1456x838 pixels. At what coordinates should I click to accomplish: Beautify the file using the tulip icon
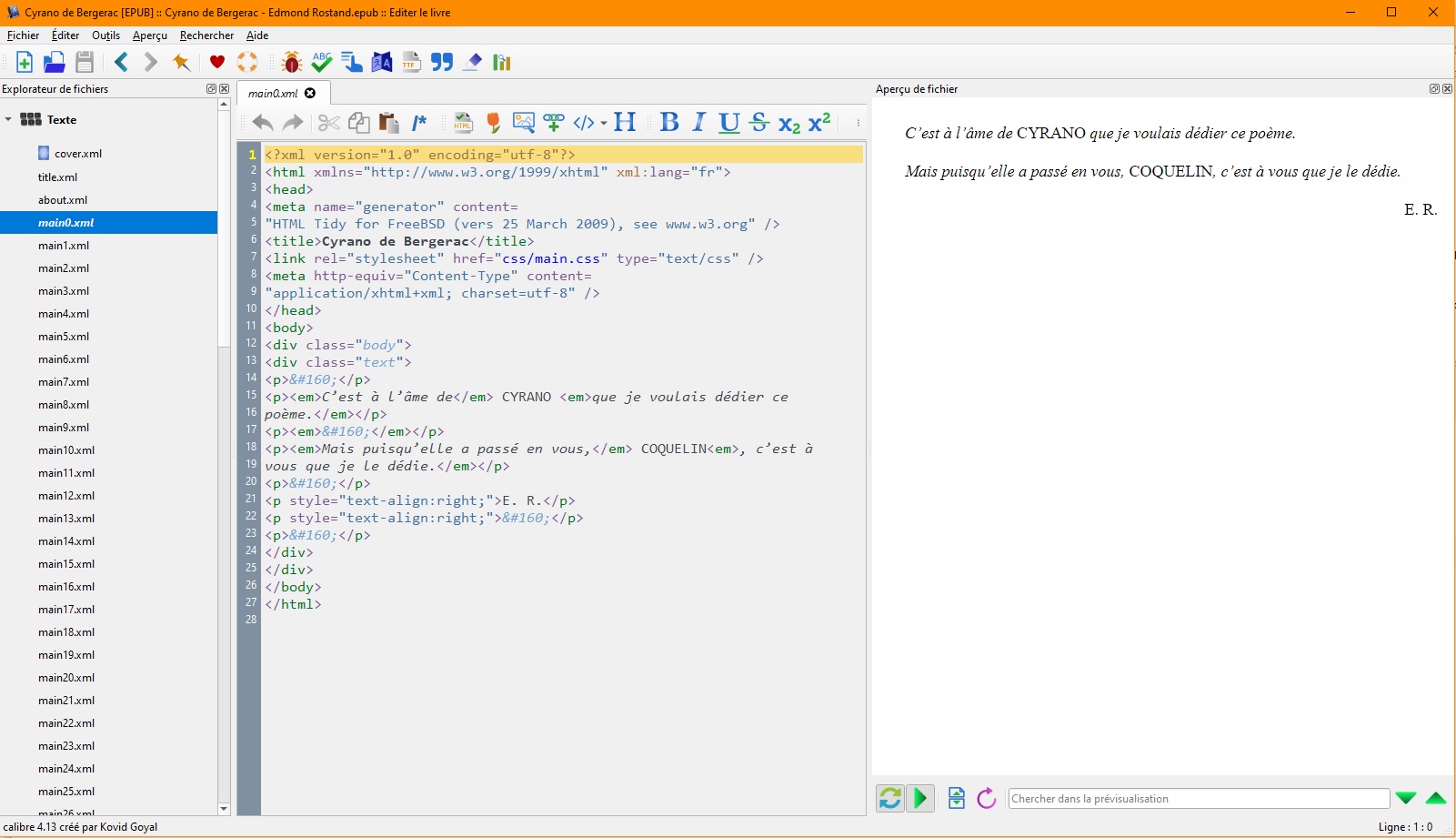(x=494, y=123)
